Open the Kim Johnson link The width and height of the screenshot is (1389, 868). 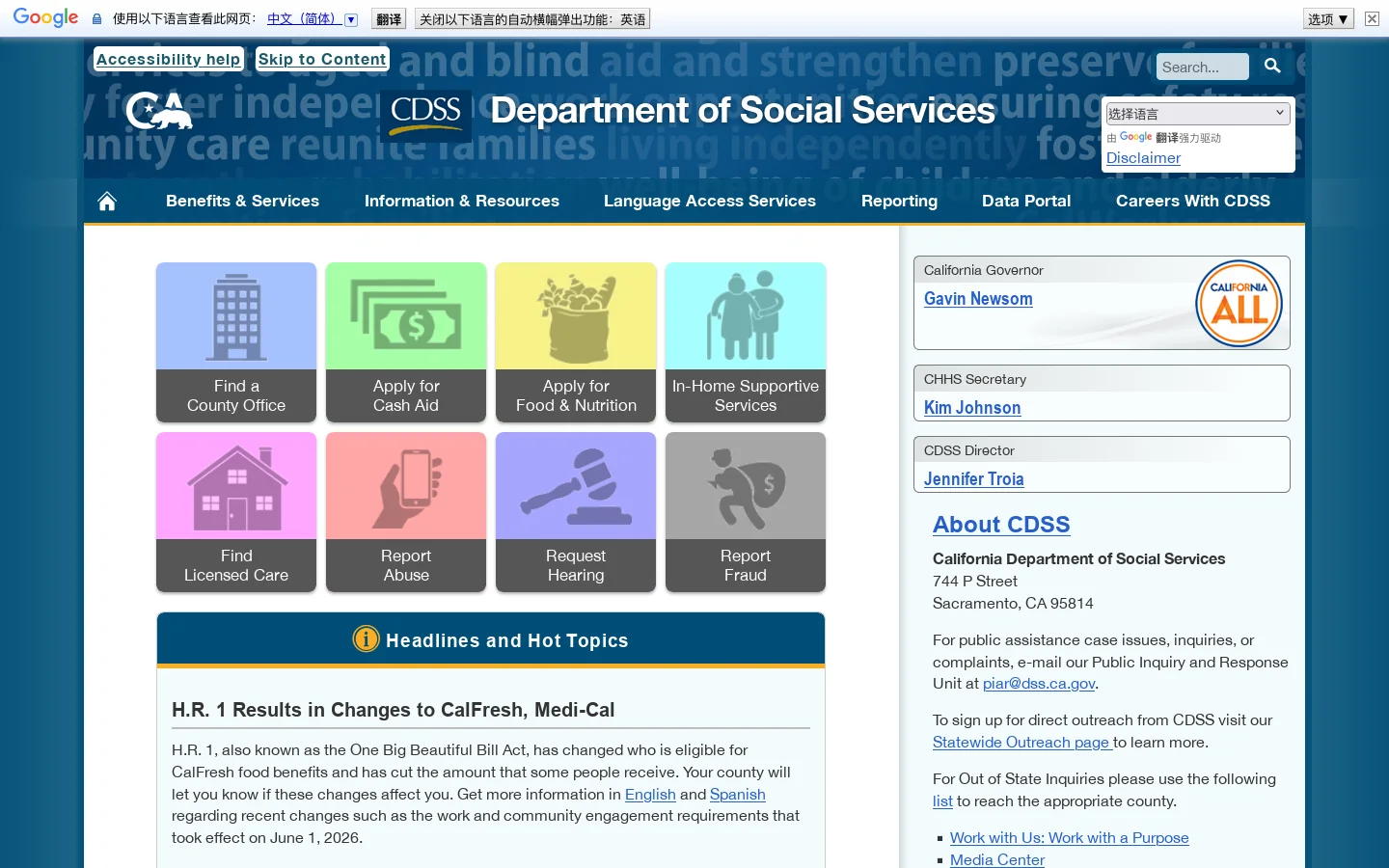coord(972,408)
